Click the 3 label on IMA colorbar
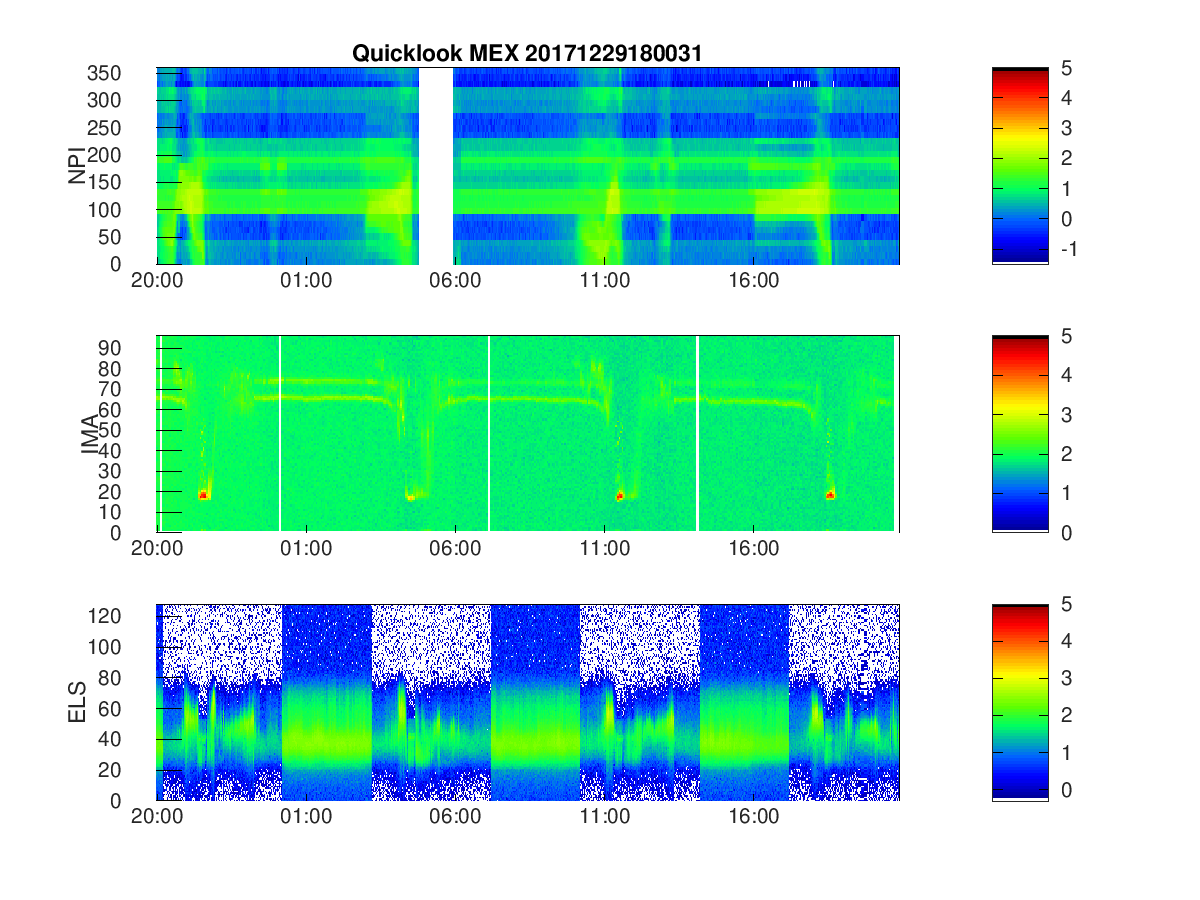The image size is (1200, 900). [x=1065, y=415]
